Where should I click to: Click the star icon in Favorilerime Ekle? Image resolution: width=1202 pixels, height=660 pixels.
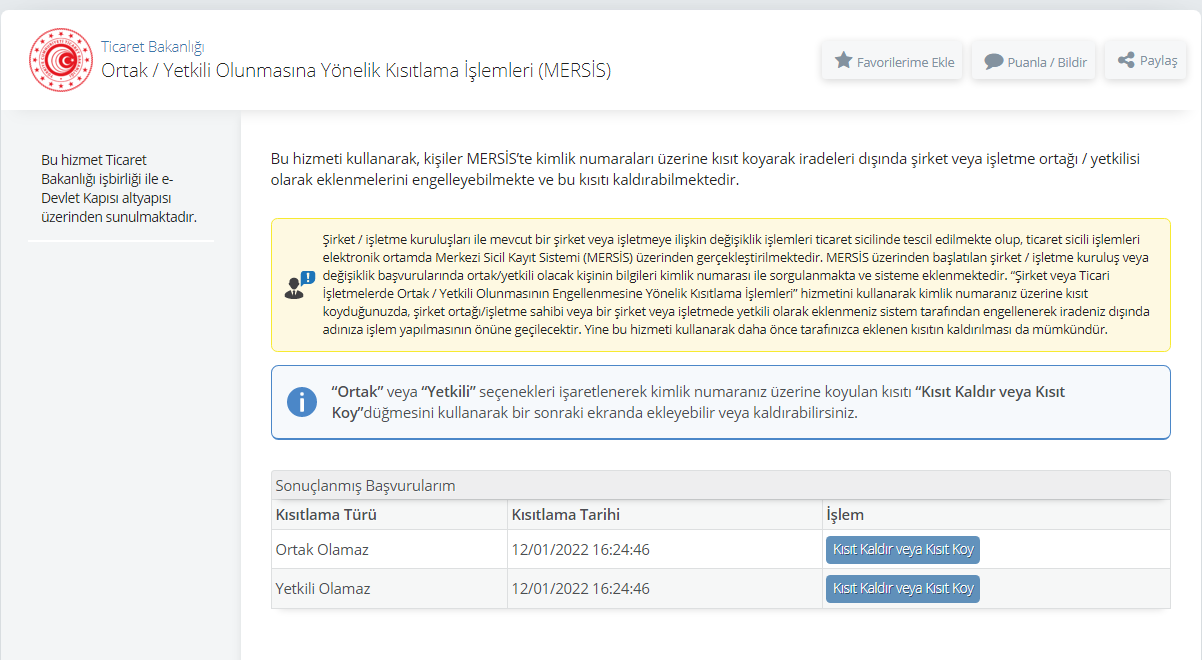click(843, 60)
